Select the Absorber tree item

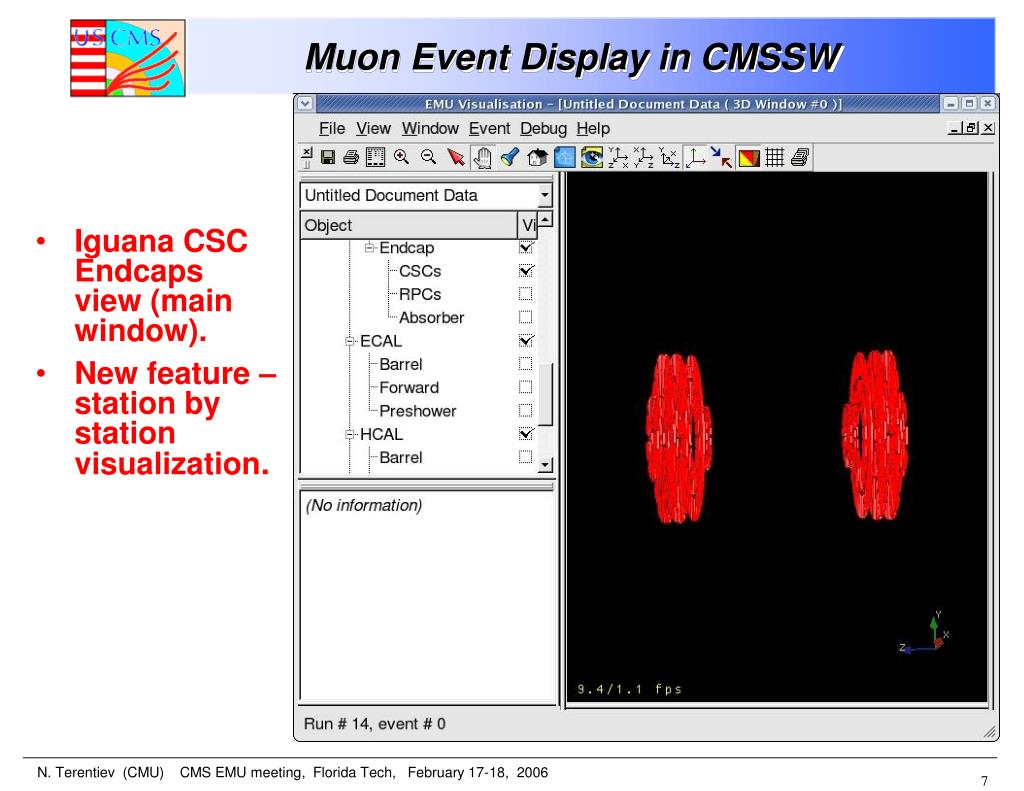pos(431,318)
